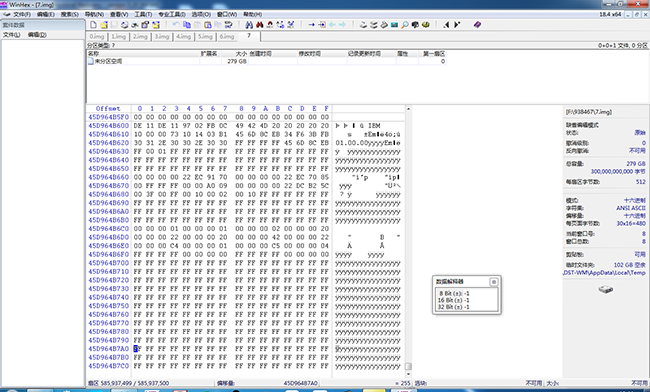This screenshot has height=392, width=650.
Task: Switch to the 3.img tab
Action: coord(162,36)
